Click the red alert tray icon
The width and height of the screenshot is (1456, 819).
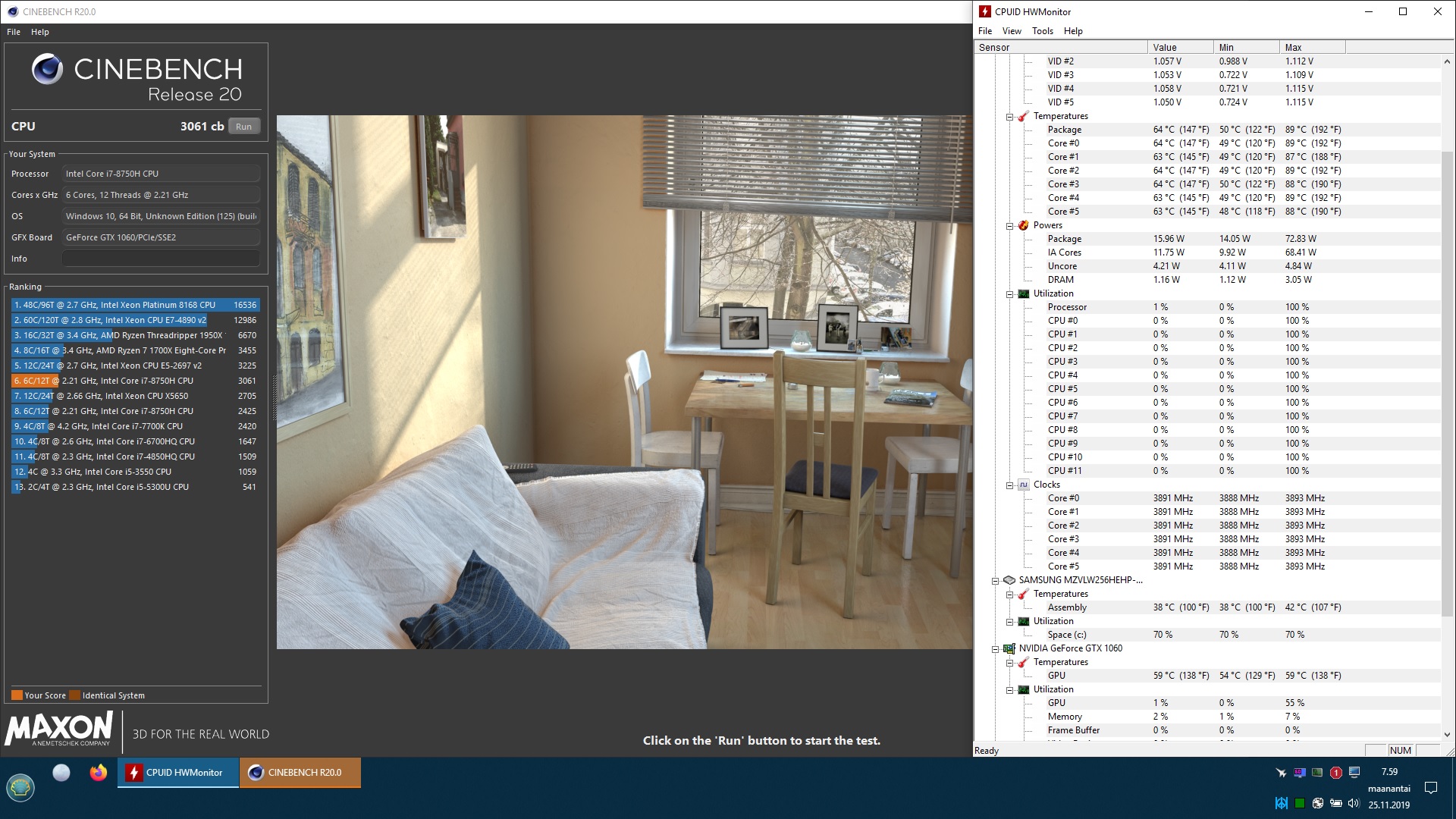click(1336, 773)
